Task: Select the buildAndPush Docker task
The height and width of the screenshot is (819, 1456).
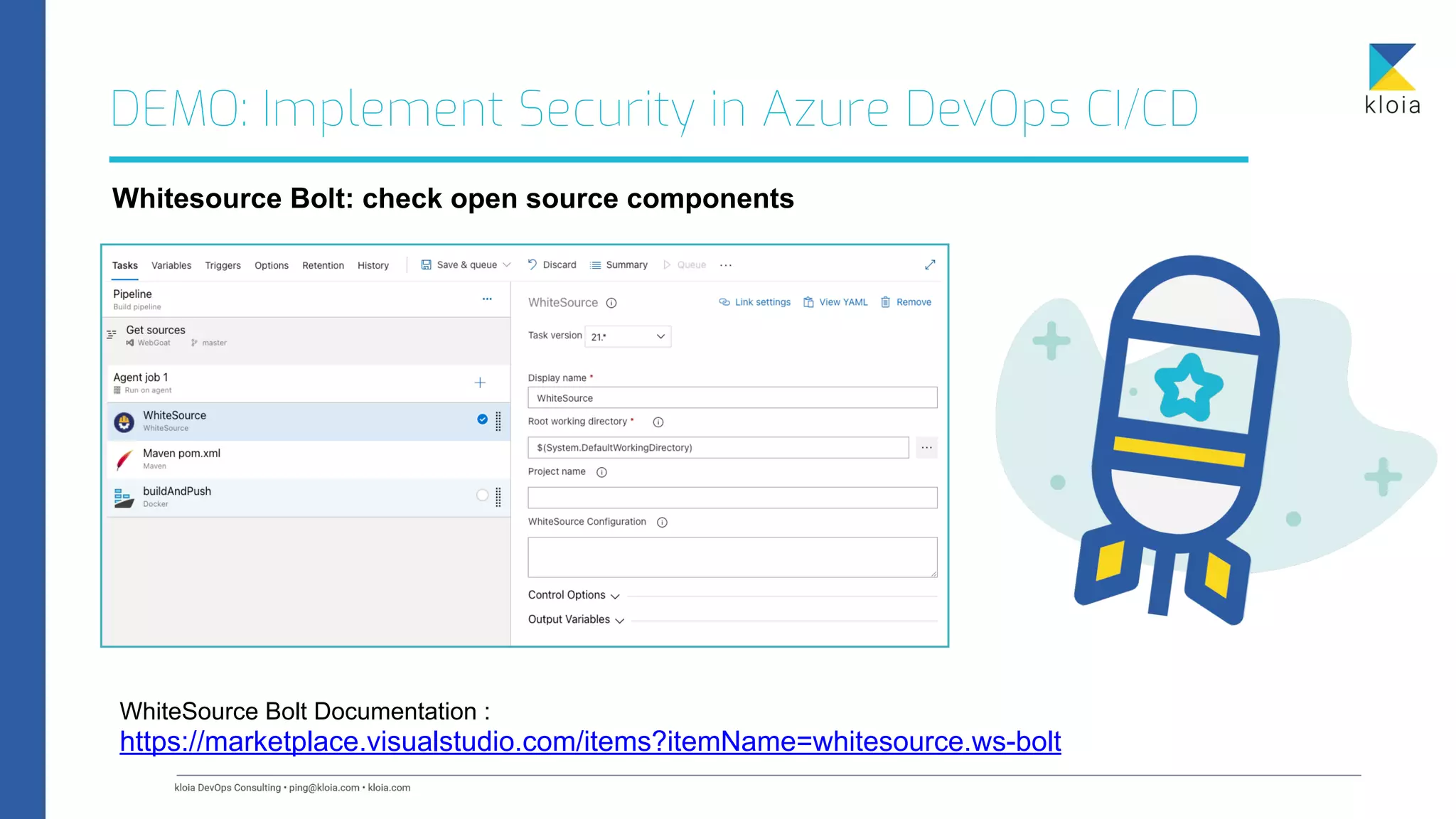Action: coord(309,498)
